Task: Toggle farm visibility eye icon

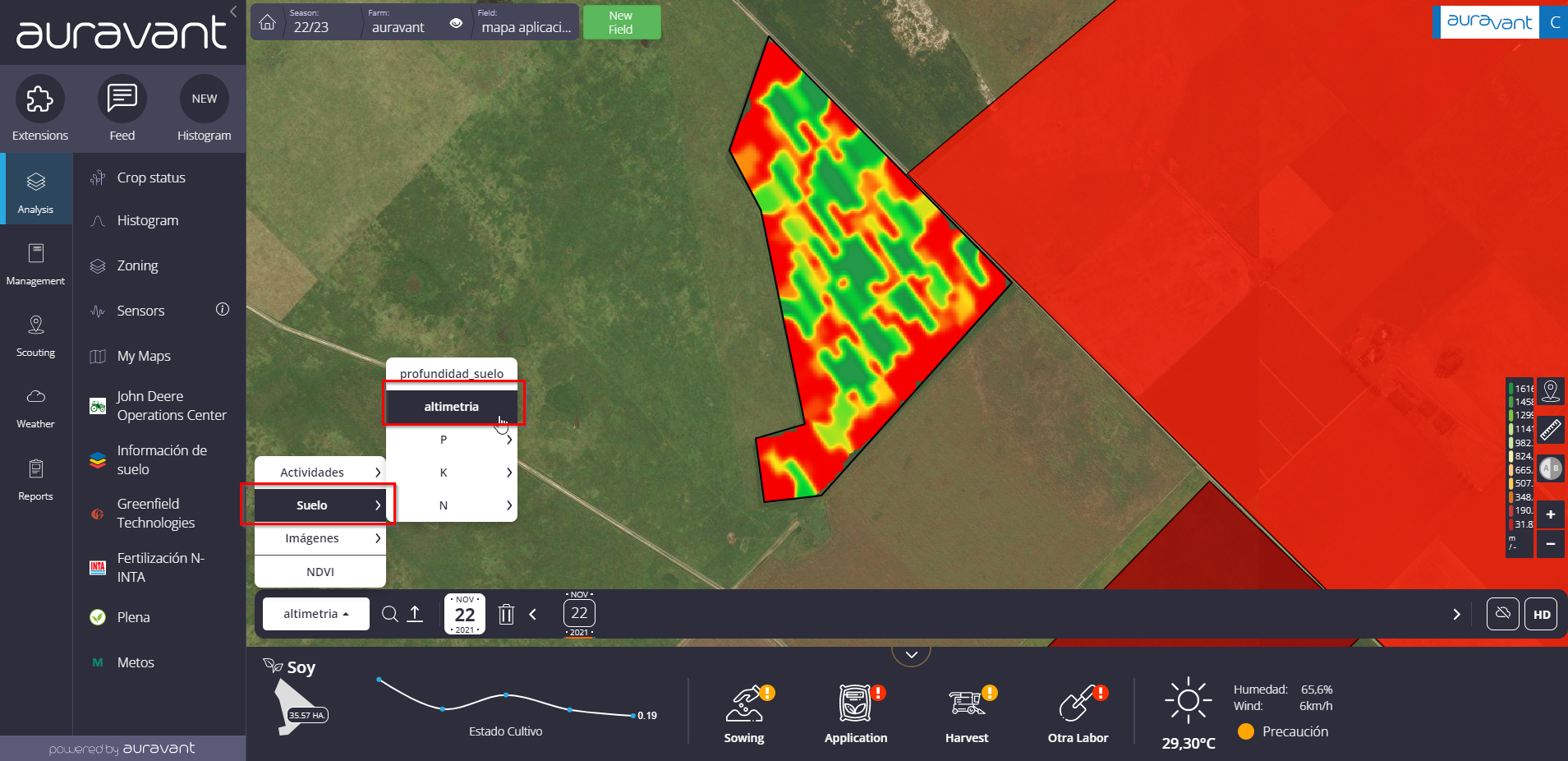Action: pyautogui.click(x=456, y=23)
